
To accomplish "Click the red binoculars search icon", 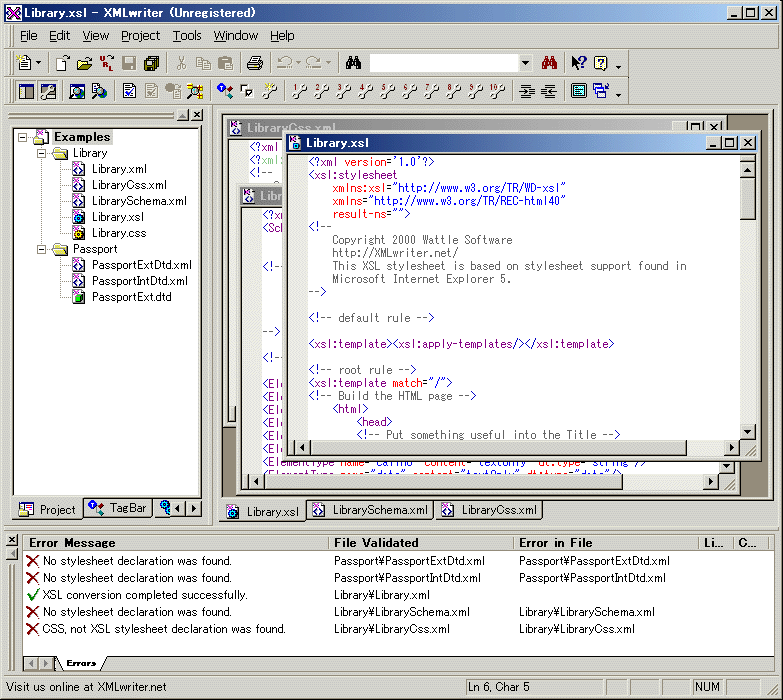I will (549, 63).
